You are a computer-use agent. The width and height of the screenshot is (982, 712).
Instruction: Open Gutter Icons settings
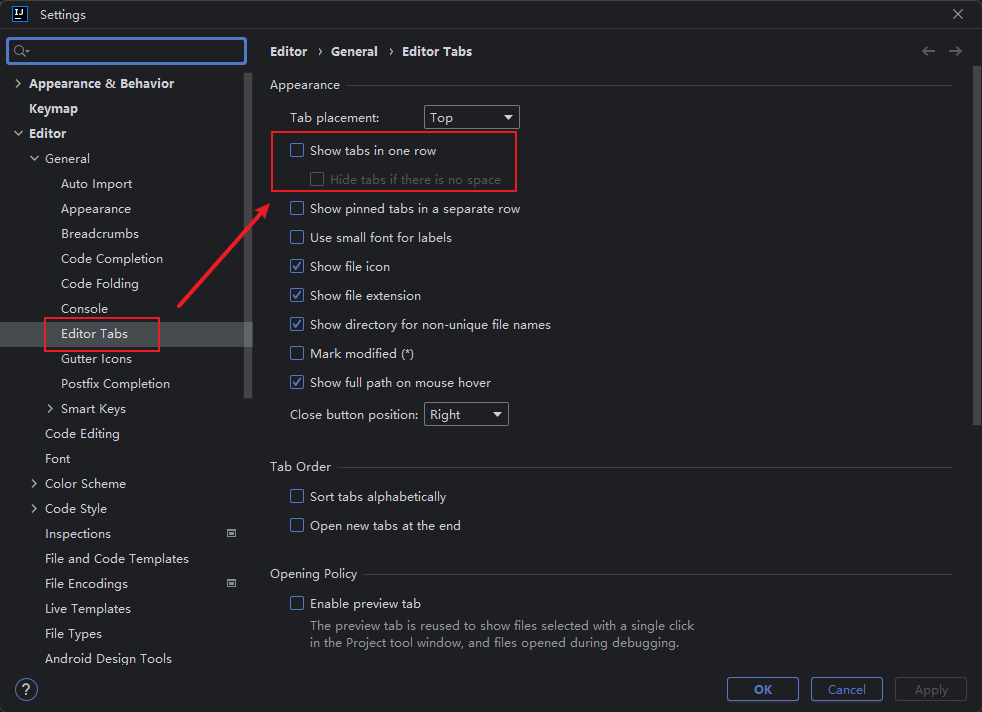(x=96, y=359)
